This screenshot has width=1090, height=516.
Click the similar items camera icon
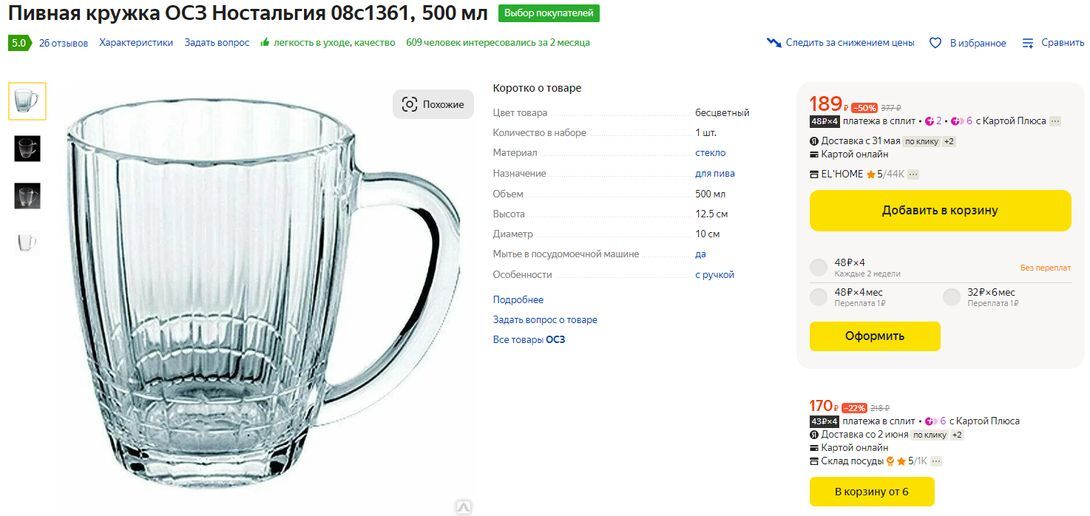point(409,104)
